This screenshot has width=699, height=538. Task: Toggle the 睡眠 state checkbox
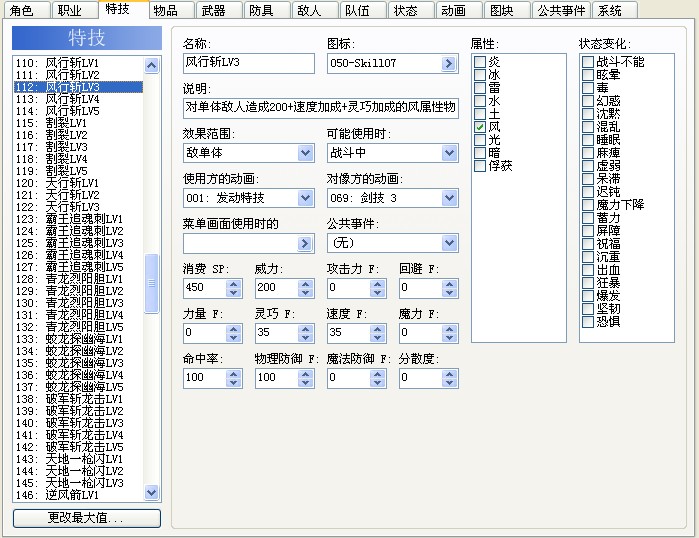tap(588, 140)
